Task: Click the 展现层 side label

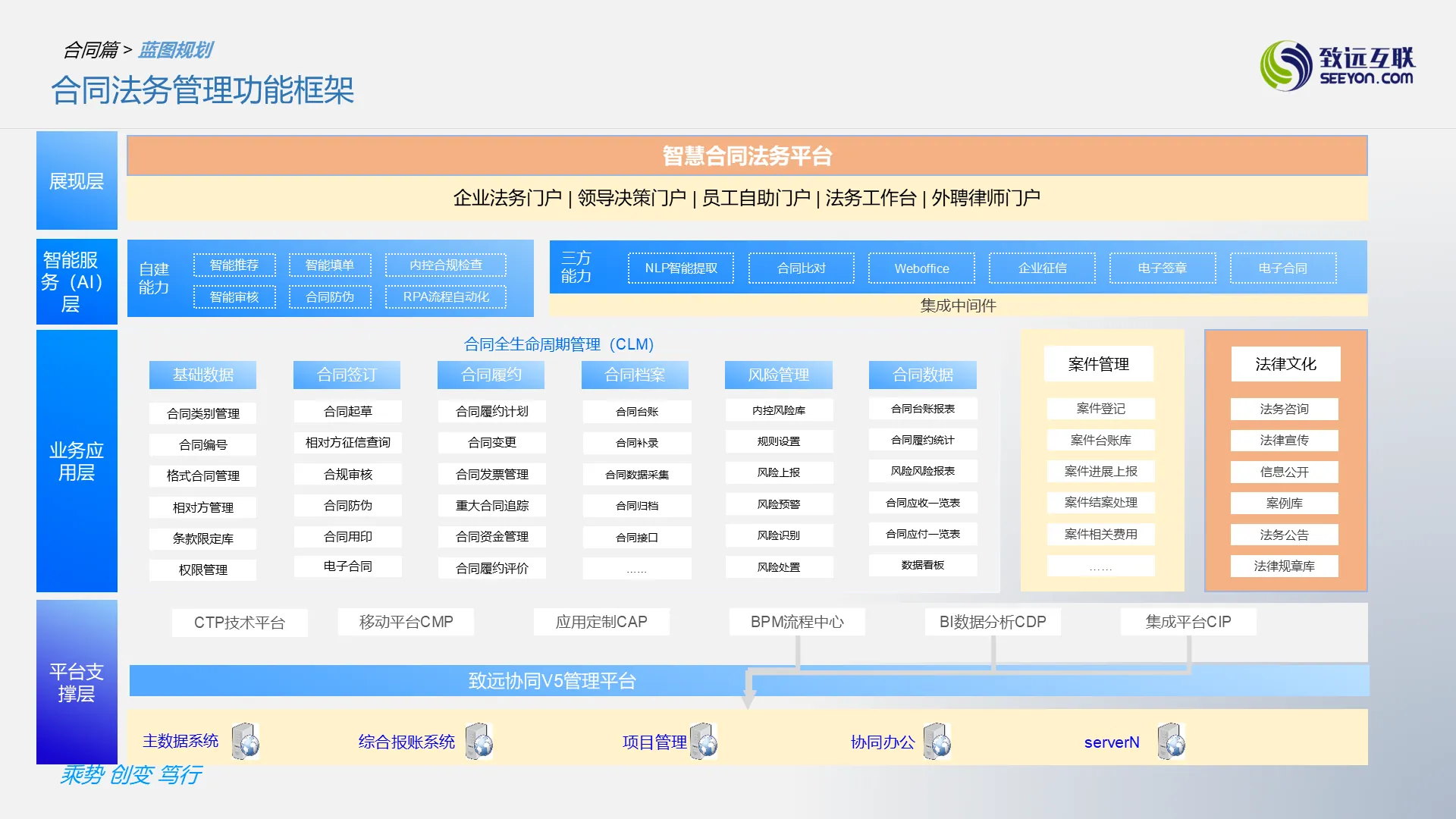Action: click(x=77, y=180)
